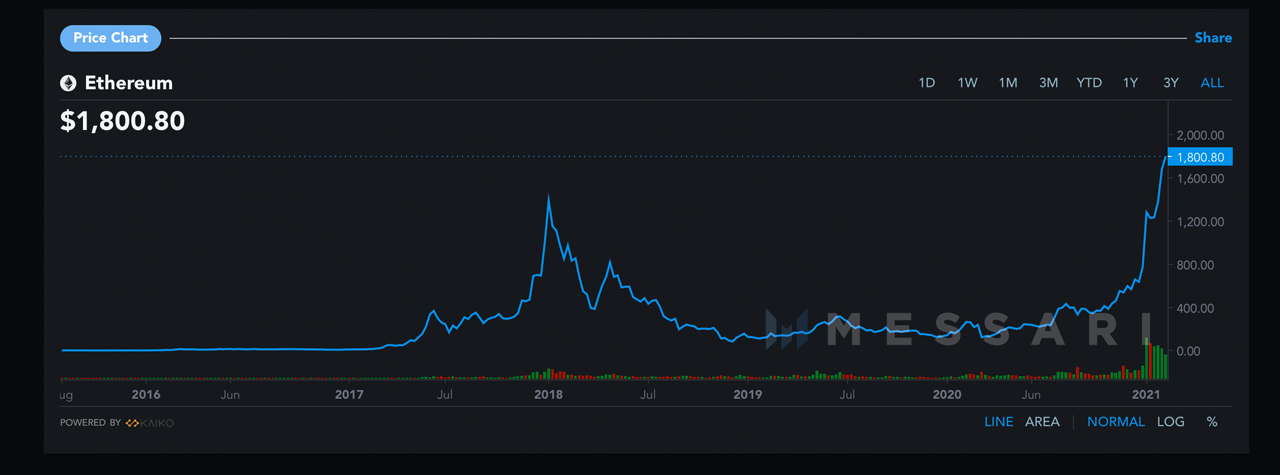This screenshot has height=475, width=1280.
Task: Switch to AREA chart type
Action: [x=1042, y=422]
